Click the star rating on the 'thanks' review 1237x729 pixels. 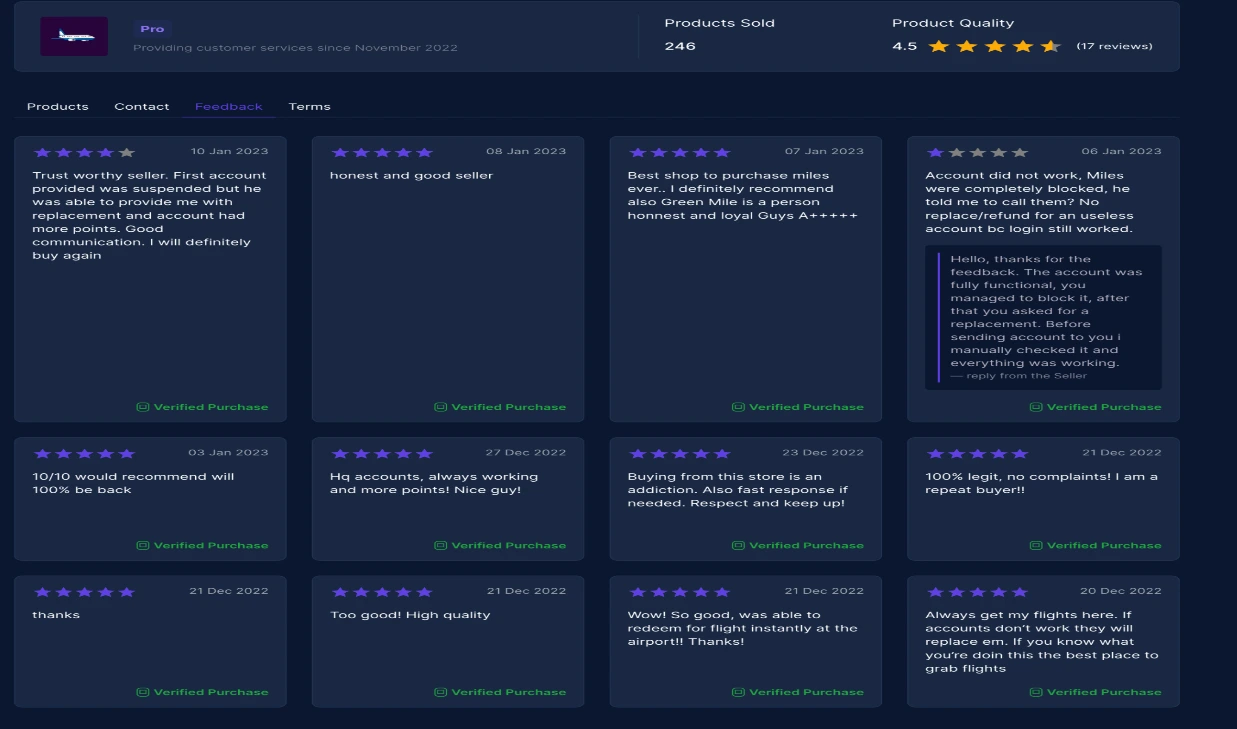tap(84, 591)
